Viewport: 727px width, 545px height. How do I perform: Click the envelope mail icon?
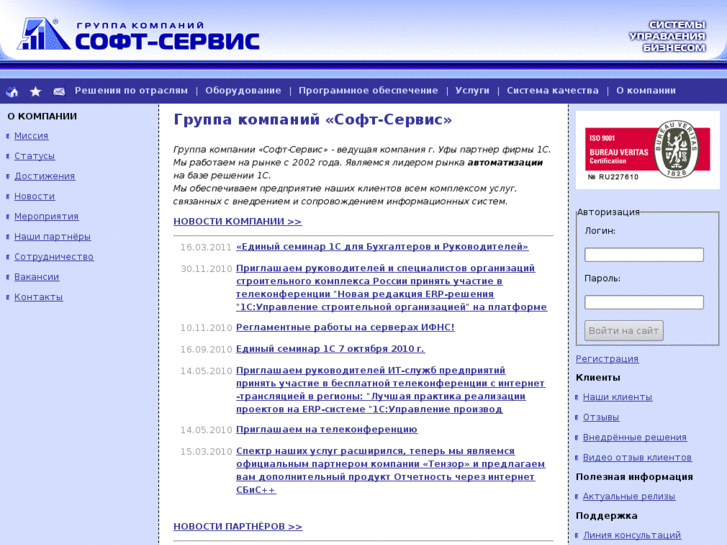59,91
